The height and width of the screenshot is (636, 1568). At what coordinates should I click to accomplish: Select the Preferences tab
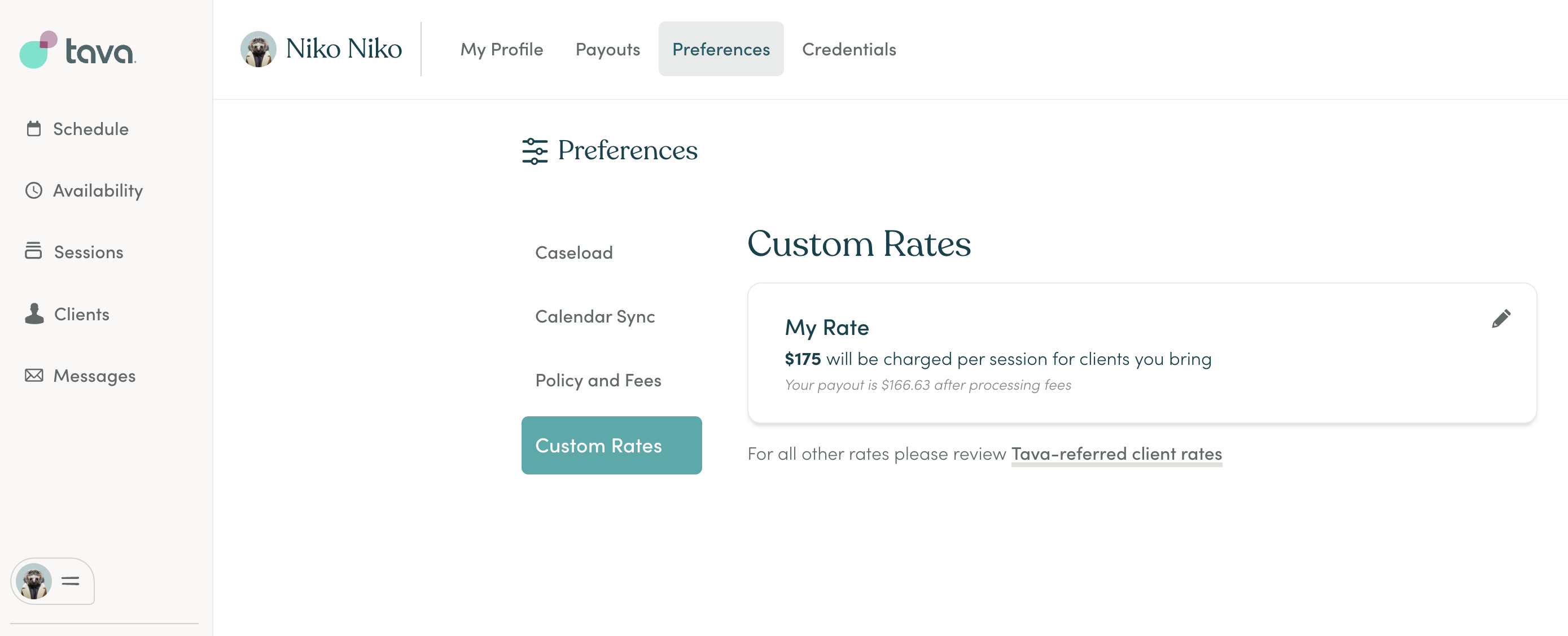[721, 49]
